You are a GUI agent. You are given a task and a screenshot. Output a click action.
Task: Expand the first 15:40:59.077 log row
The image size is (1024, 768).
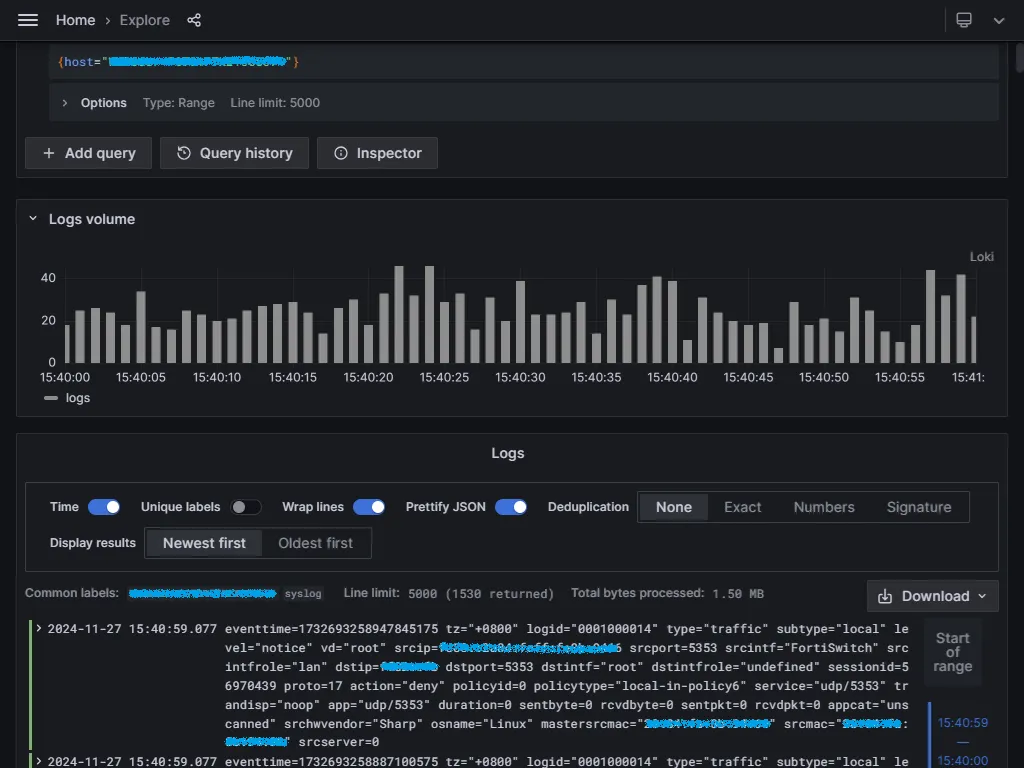tap(39, 628)
